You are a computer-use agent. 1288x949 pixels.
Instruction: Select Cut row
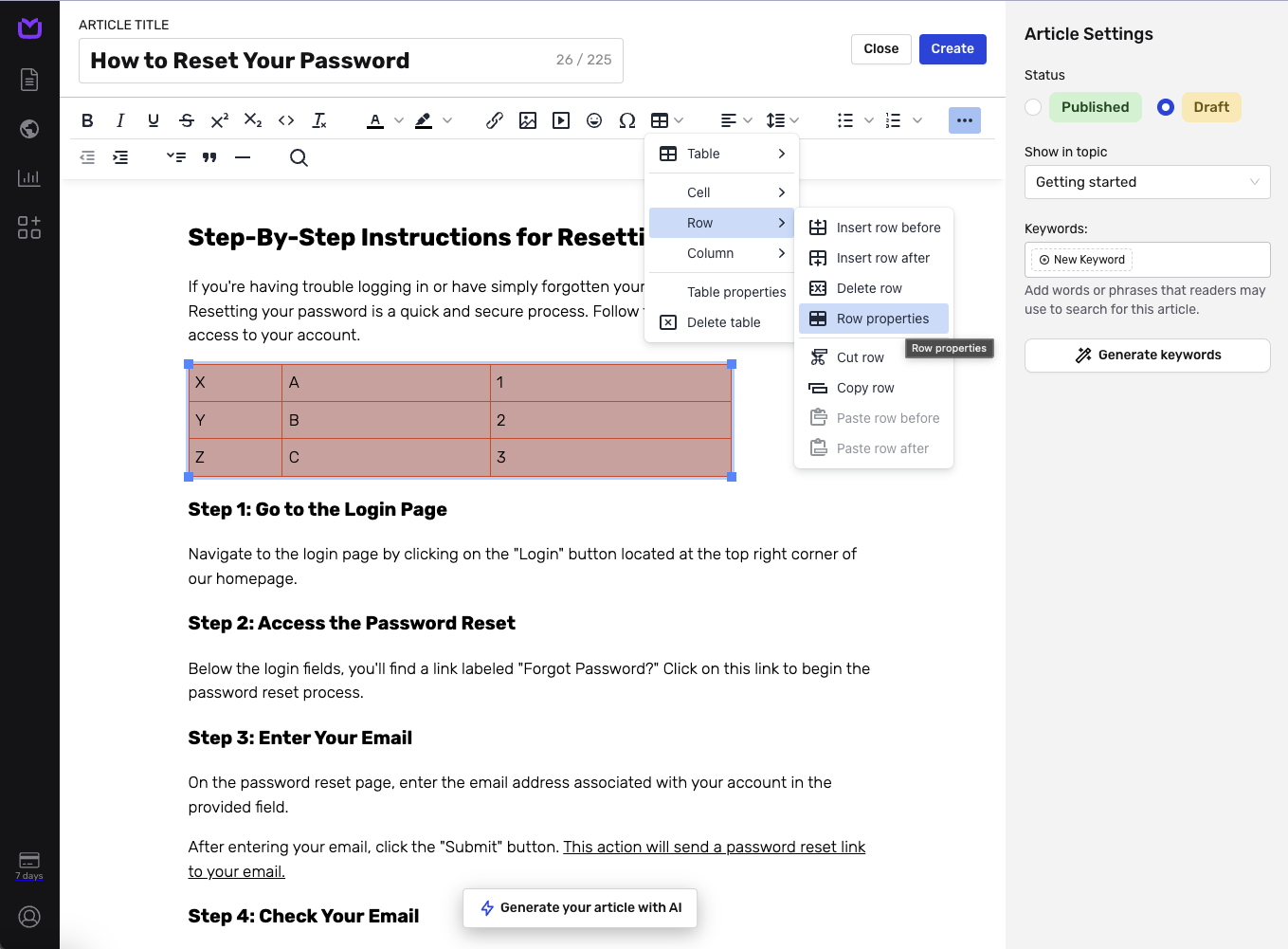[874, 357]
